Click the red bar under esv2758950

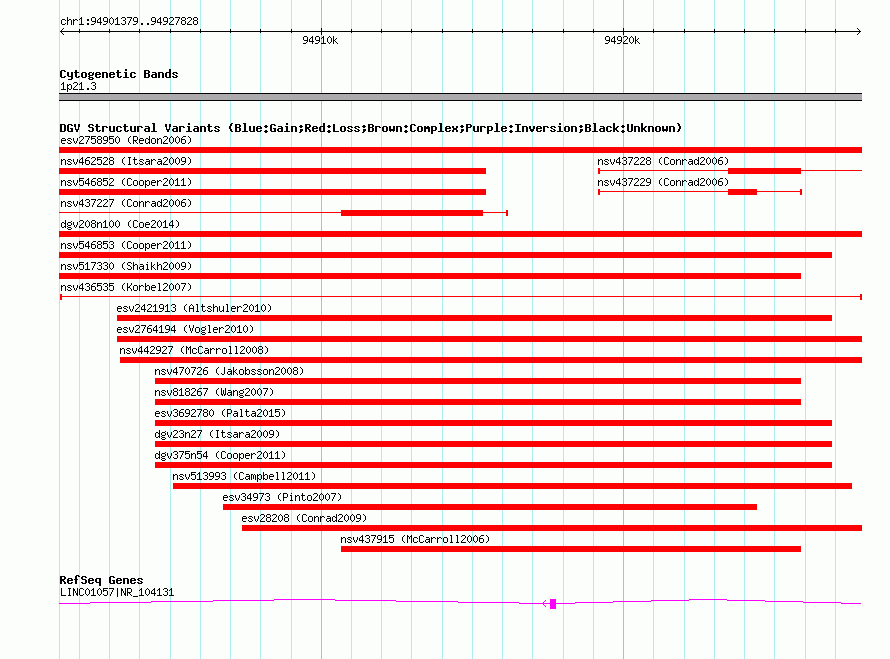pos(460,150)
